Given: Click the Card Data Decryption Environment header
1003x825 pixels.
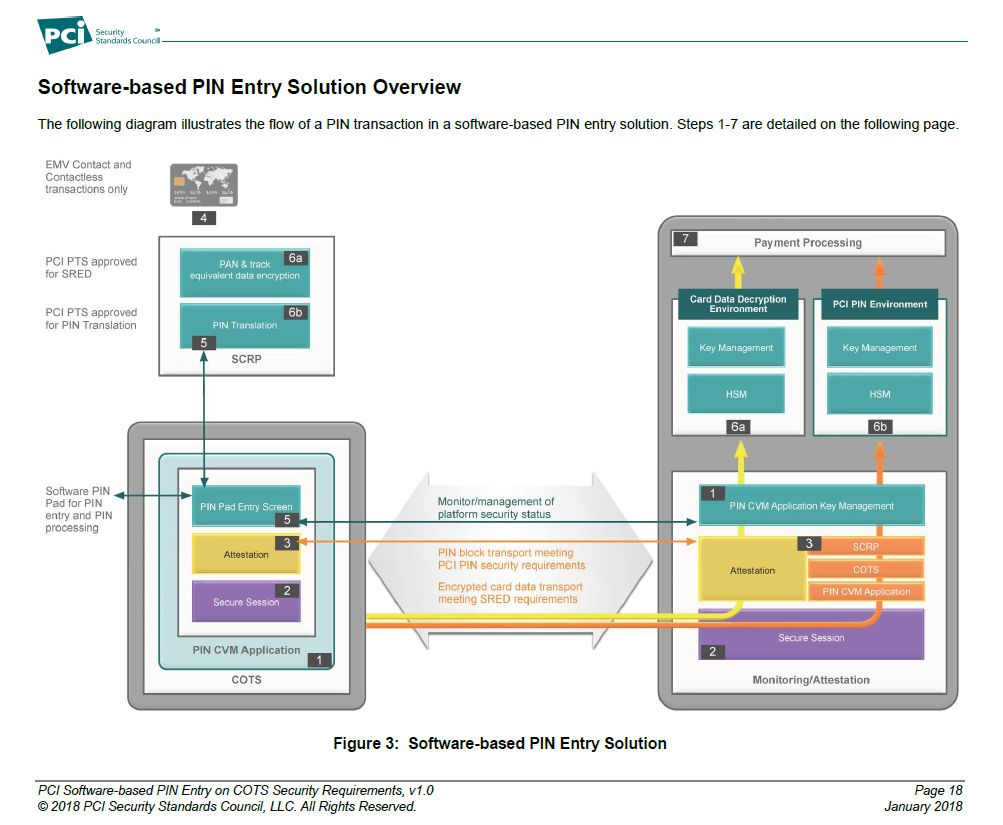Looking at the screenshot, I should coord(738,304).
